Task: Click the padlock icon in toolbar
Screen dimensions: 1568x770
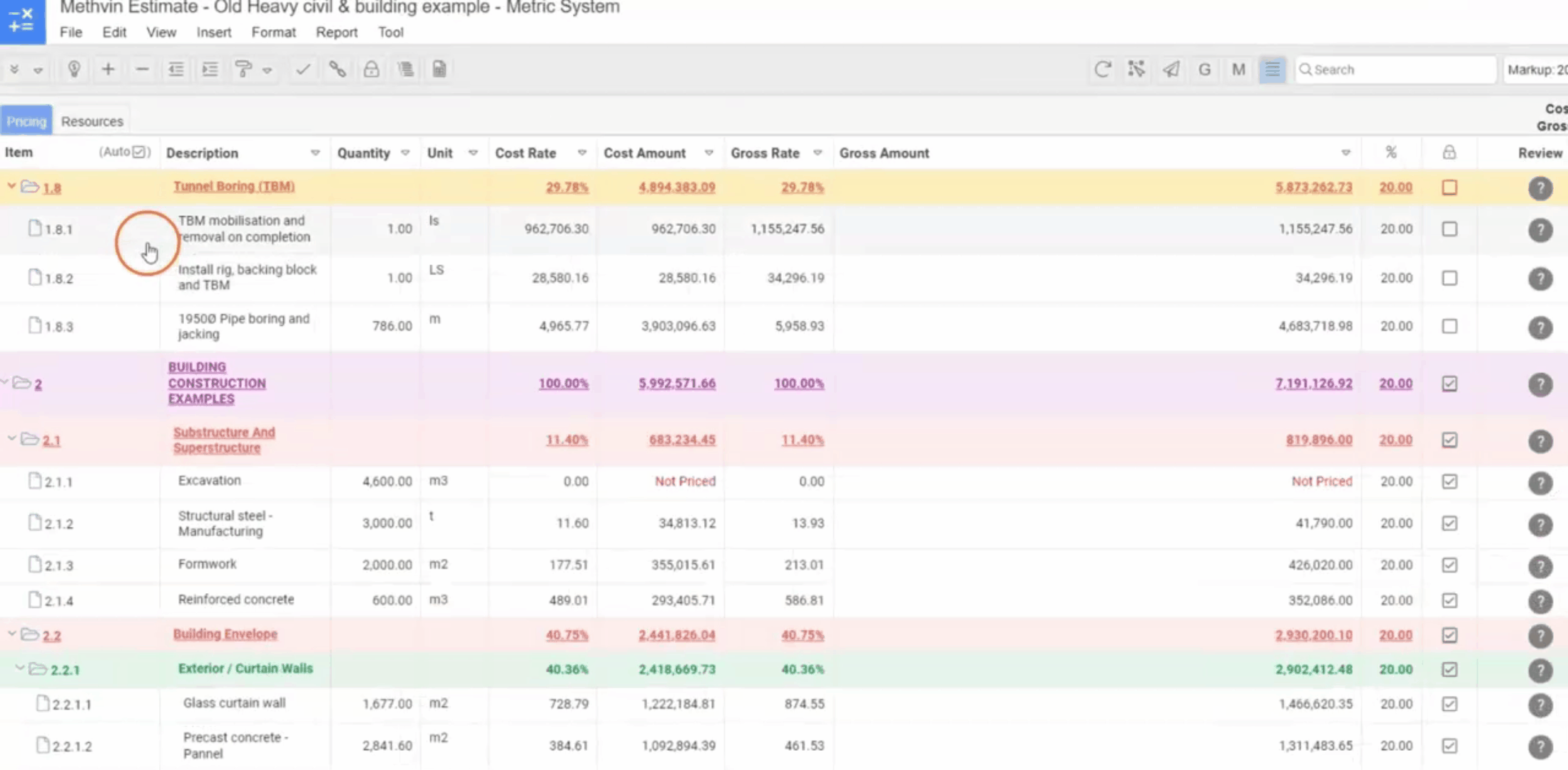Action: pyautogui.click(x=371, y=69)
